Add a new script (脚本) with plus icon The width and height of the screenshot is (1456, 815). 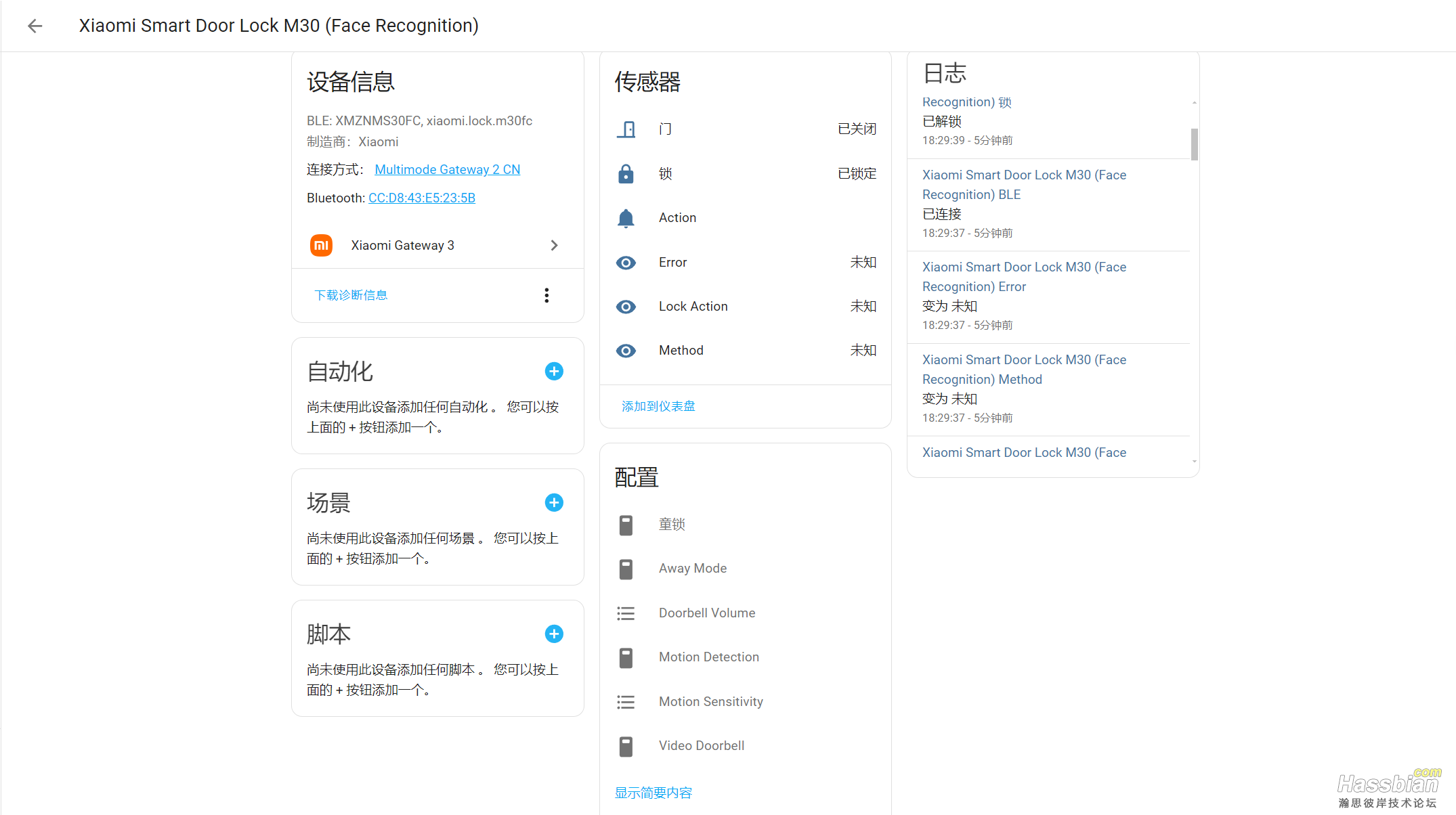pyautogui.click(x=554, y=634)
